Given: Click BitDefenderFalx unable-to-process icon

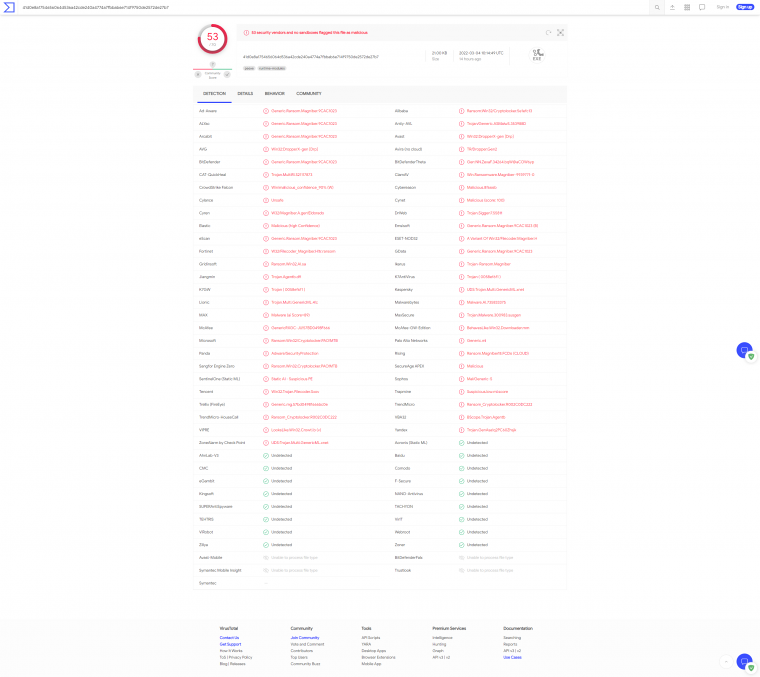Looking at the screenshot, I should click(x=461, y=558).
